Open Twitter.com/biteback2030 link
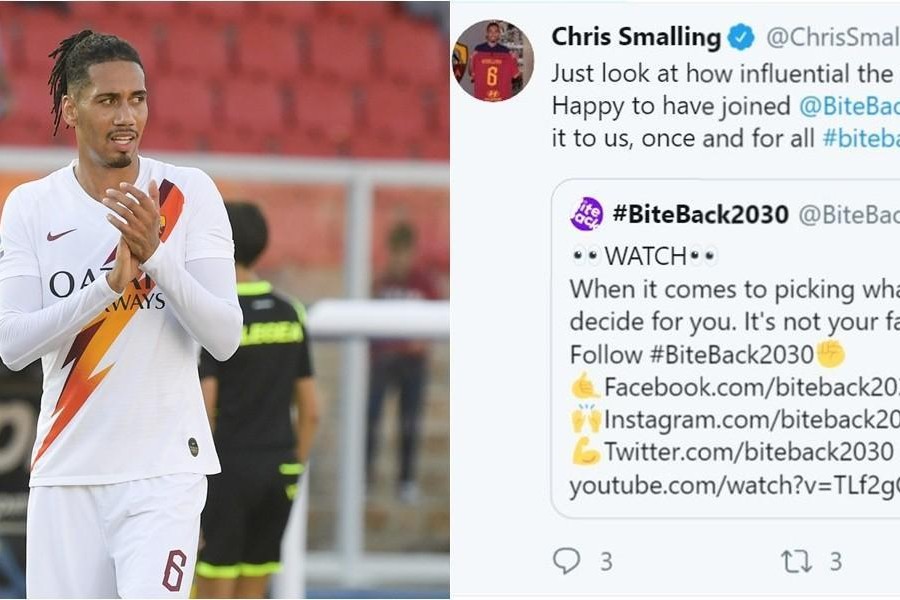 tap(749, 451)
